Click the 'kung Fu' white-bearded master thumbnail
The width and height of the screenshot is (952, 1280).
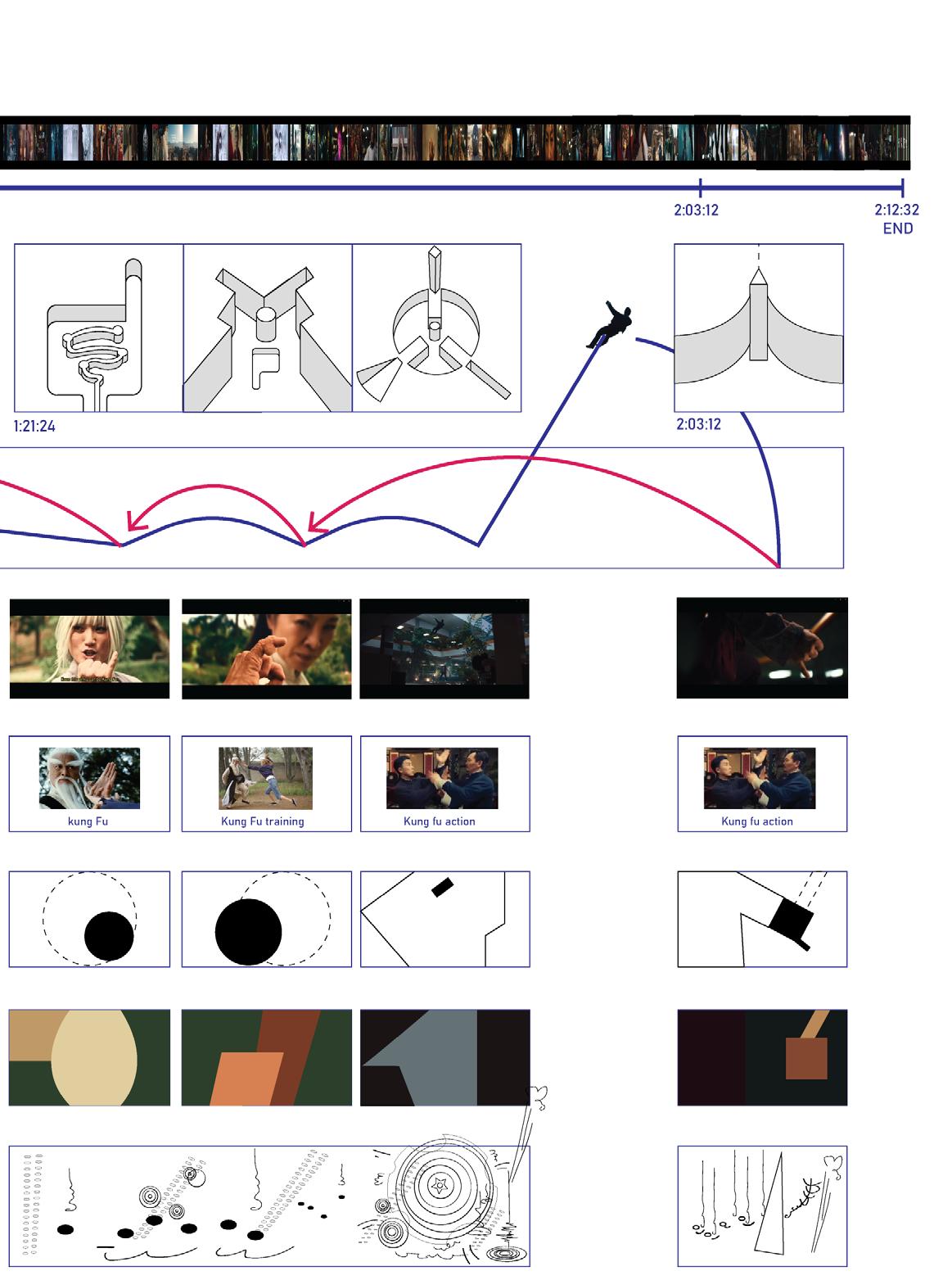click(89, 778)
